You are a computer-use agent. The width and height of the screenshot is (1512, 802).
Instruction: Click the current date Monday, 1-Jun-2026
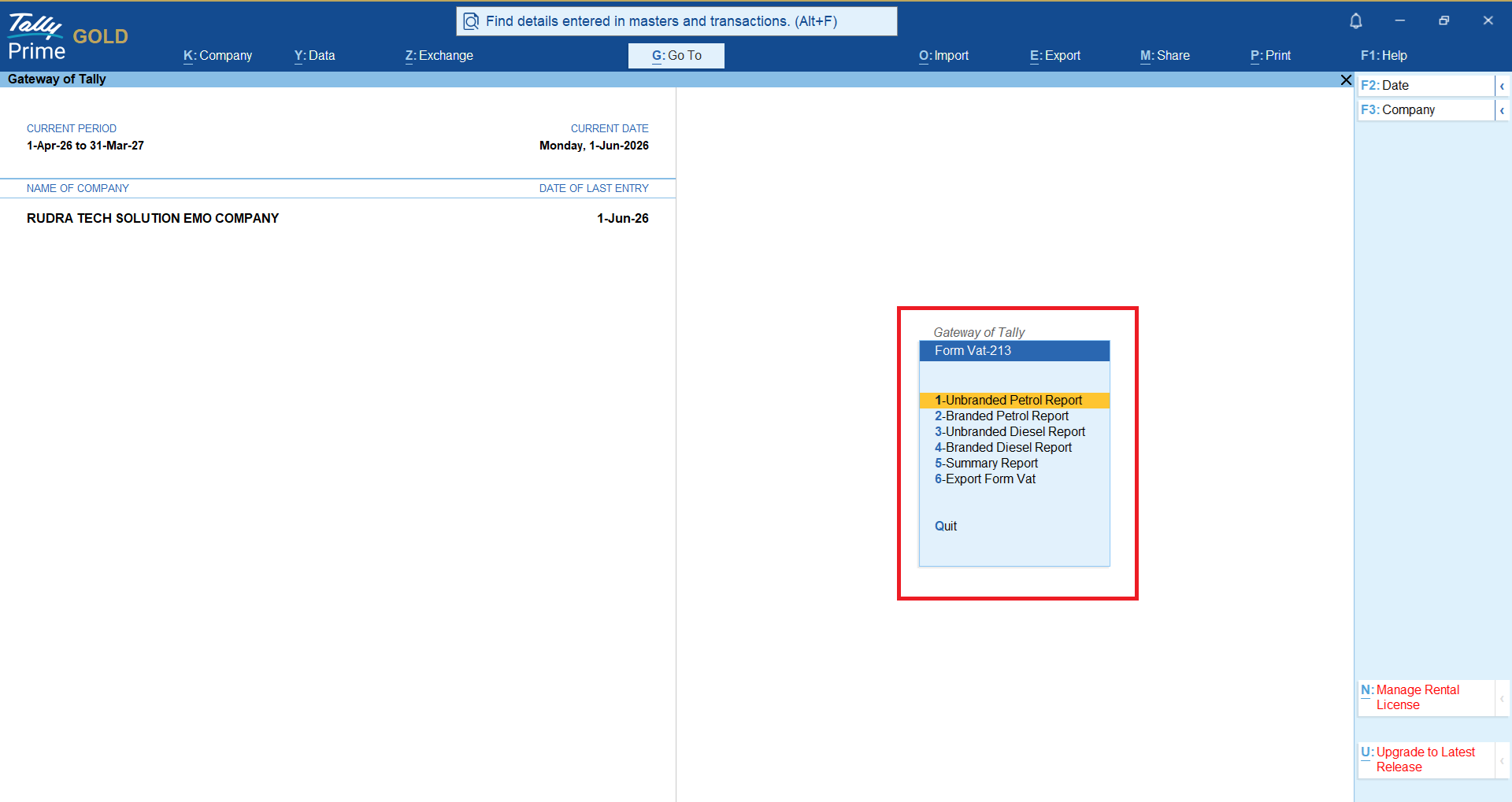coord(594,146)
